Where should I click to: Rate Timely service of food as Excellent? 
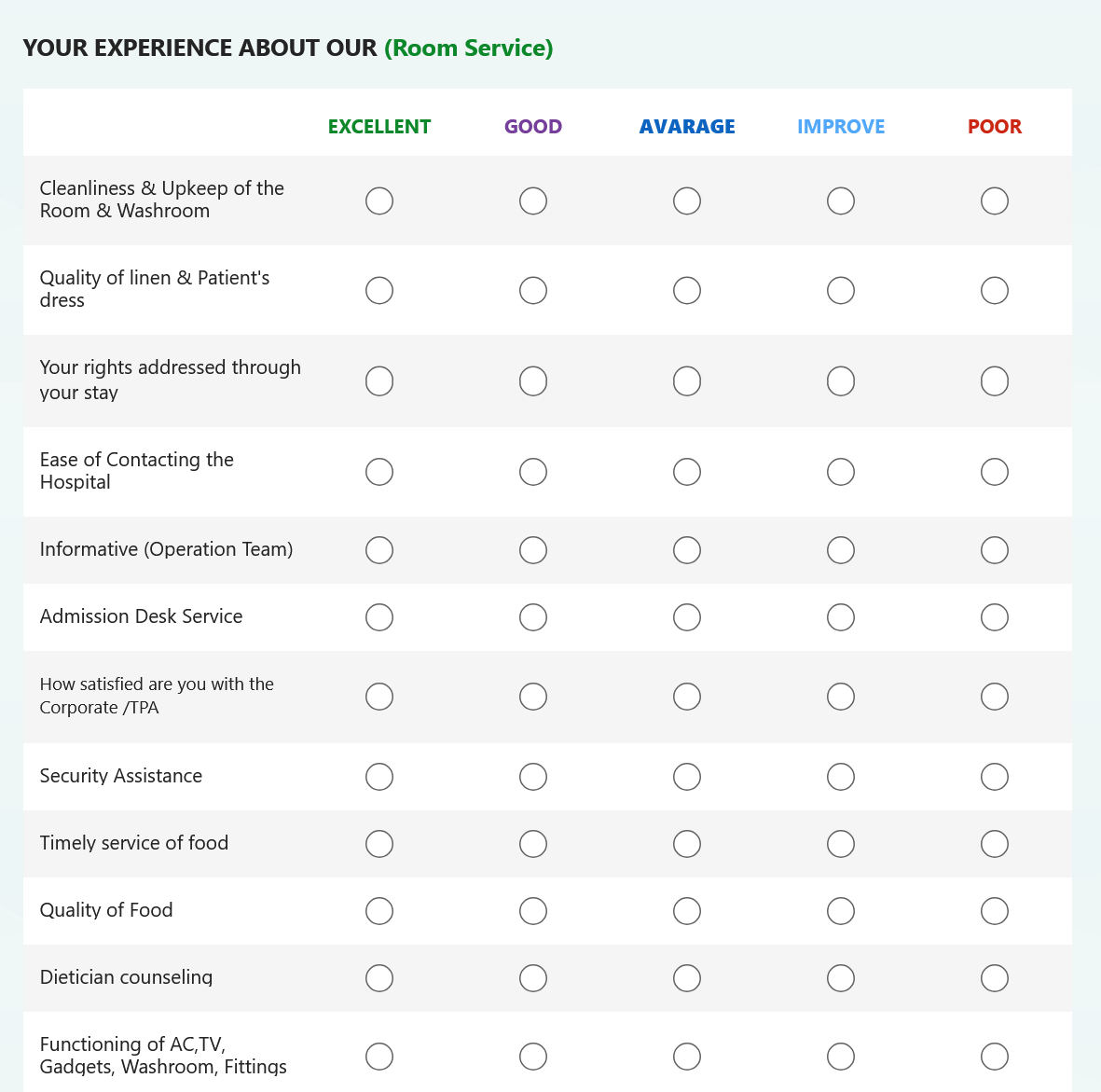[x=379, y=844]
